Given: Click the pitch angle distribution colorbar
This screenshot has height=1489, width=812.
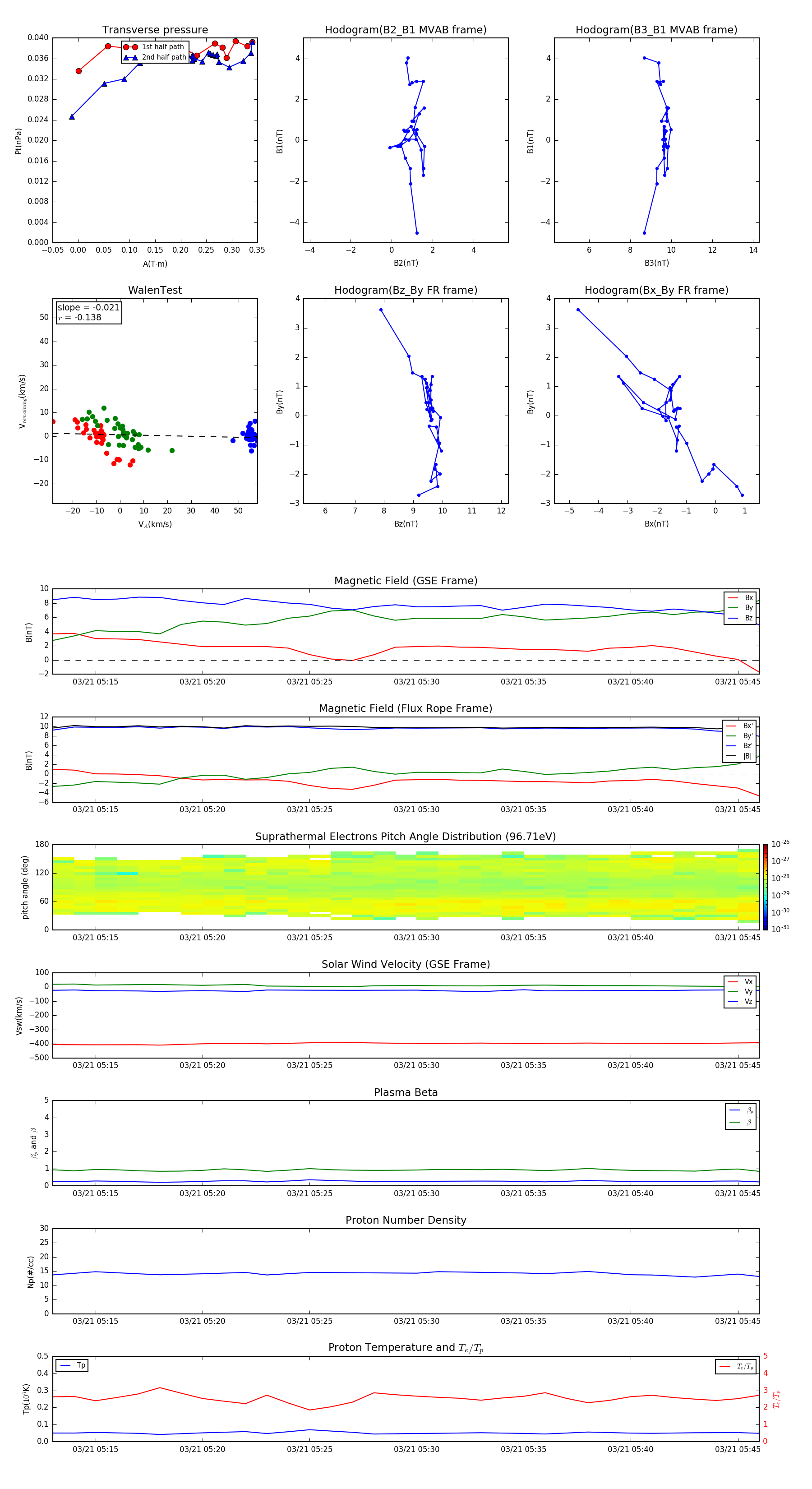Looking at the screenshot, I should coord(765,887).
